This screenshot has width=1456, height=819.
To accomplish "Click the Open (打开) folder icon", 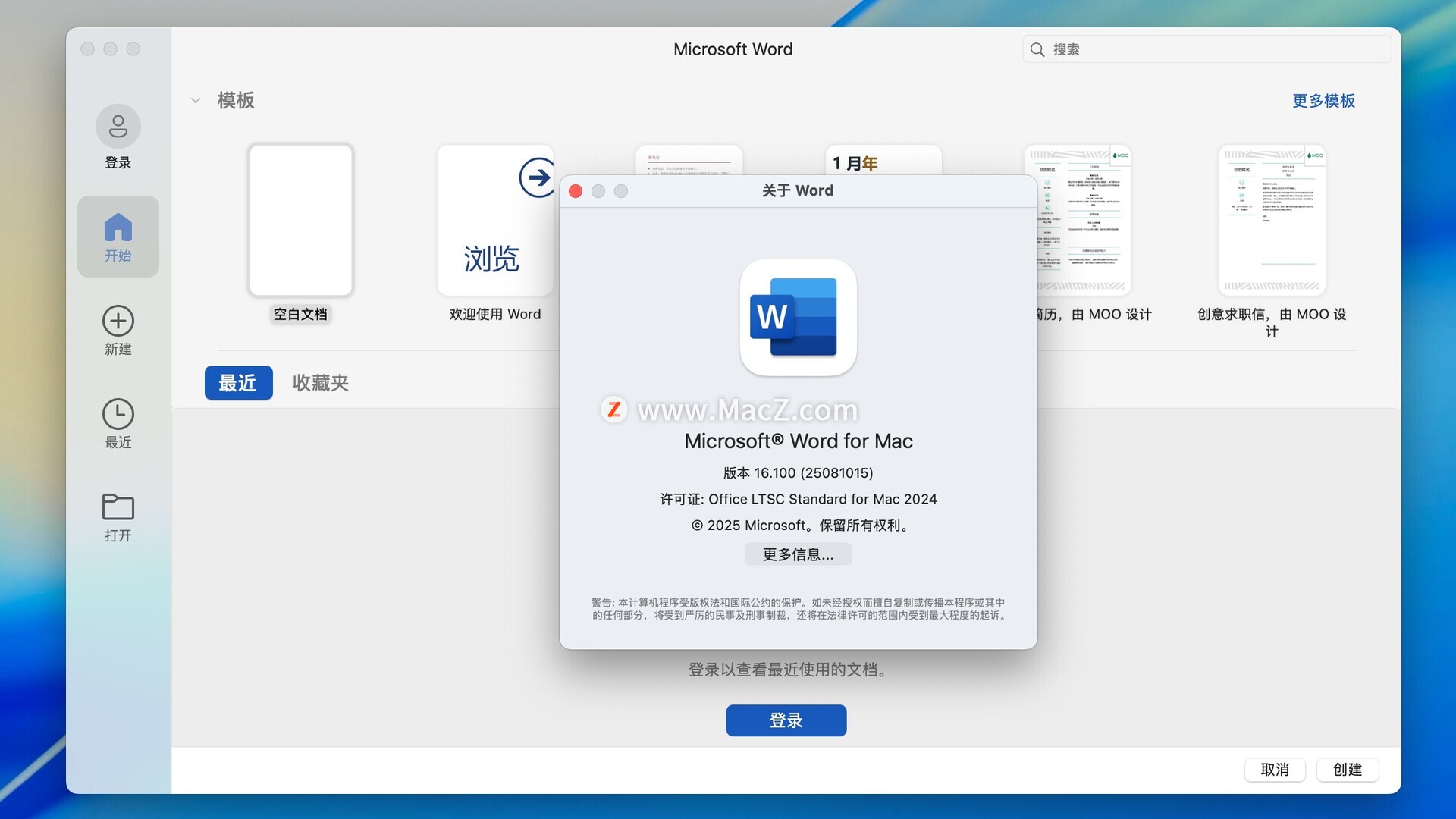I will click(x=118, y=507).
